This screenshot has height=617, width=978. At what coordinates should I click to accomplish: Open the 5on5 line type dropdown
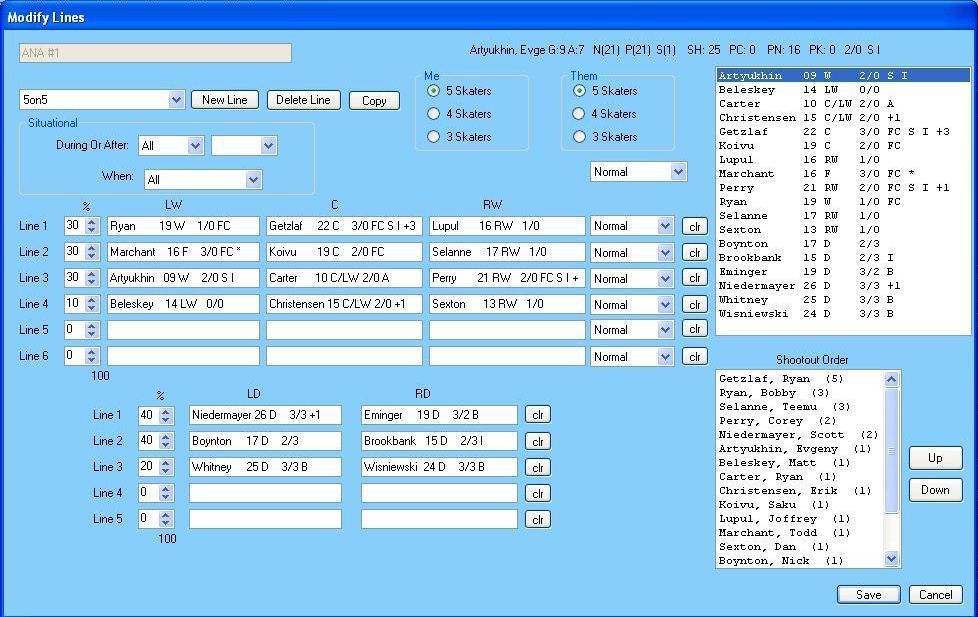(x=176, y=100)
